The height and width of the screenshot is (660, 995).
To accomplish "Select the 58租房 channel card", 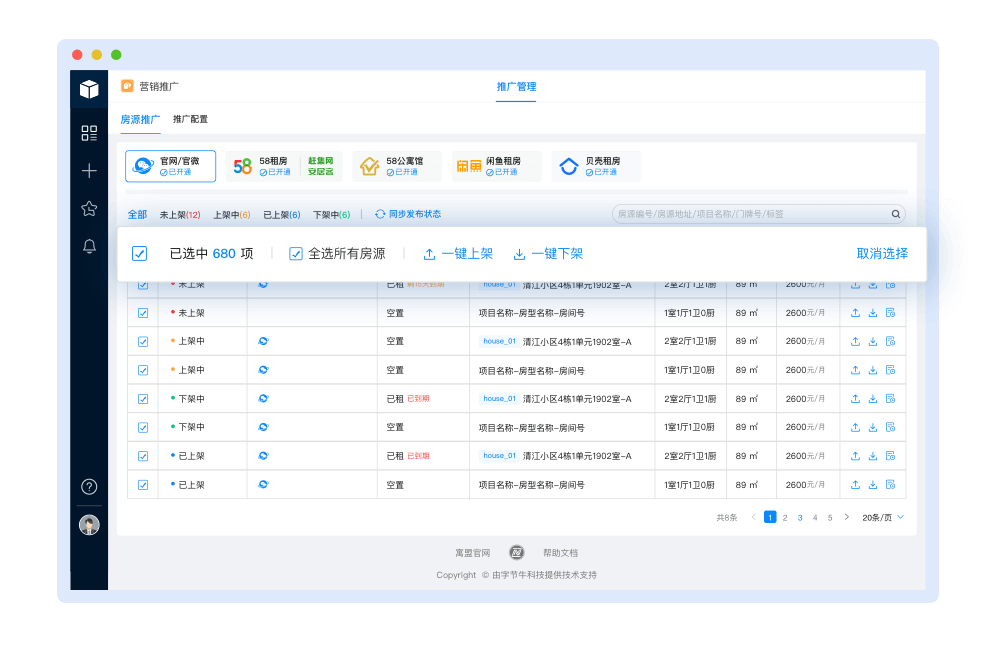I will (283, 166).
